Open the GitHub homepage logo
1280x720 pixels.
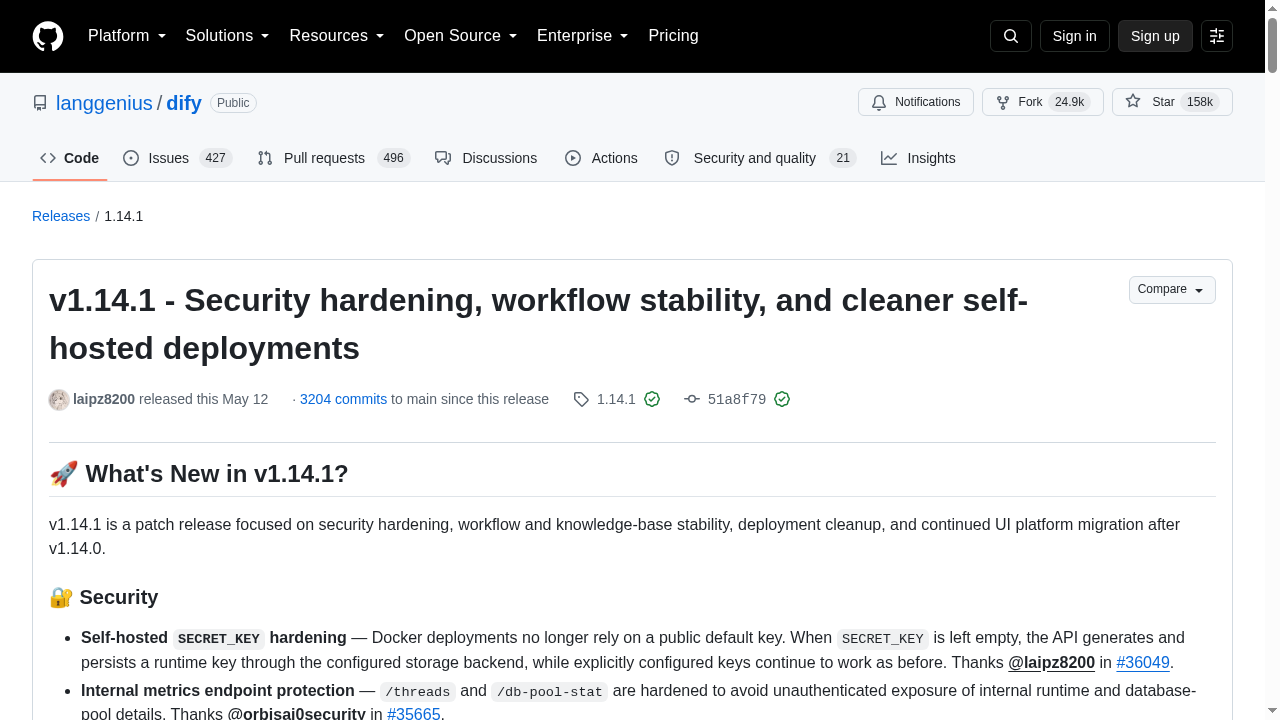tap(48, 36)
